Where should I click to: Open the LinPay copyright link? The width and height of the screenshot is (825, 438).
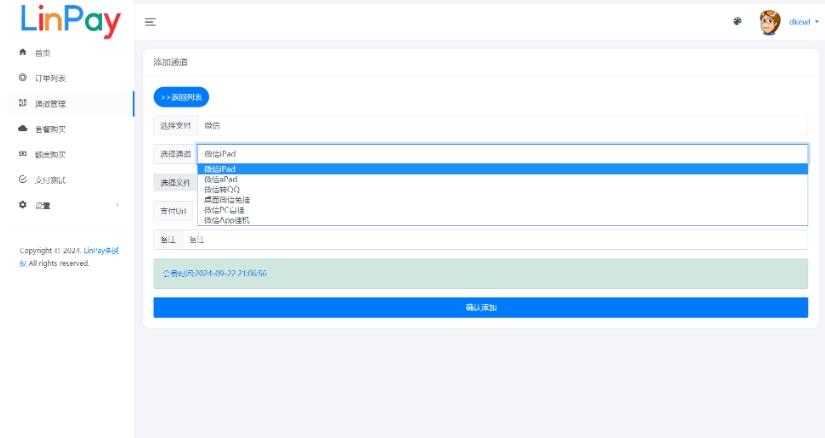point(101,251)
